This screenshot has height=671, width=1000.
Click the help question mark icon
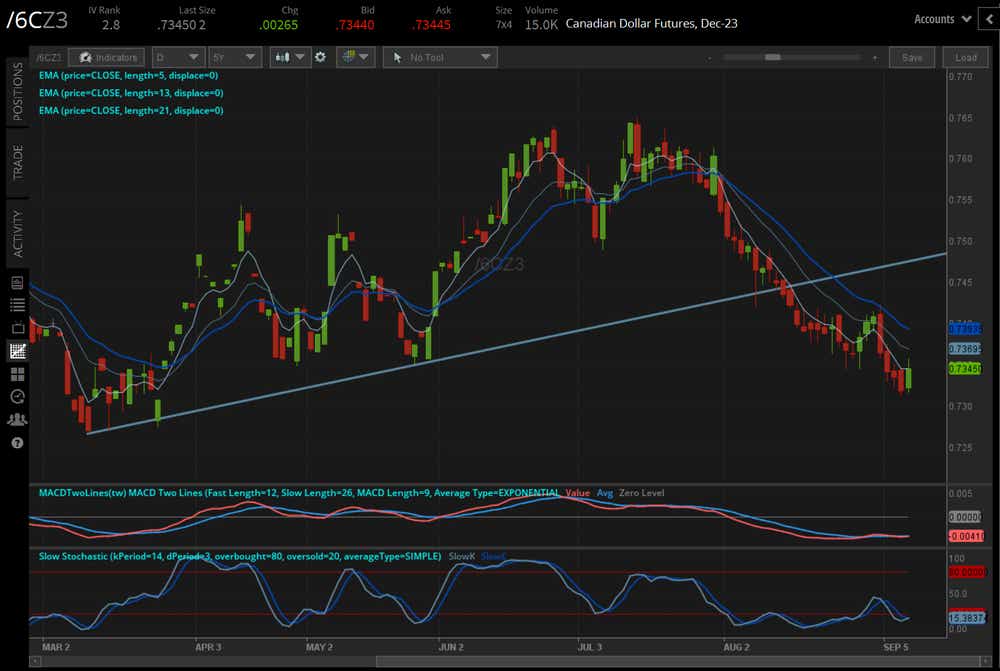pyautogui.click(x=17, y=442)
